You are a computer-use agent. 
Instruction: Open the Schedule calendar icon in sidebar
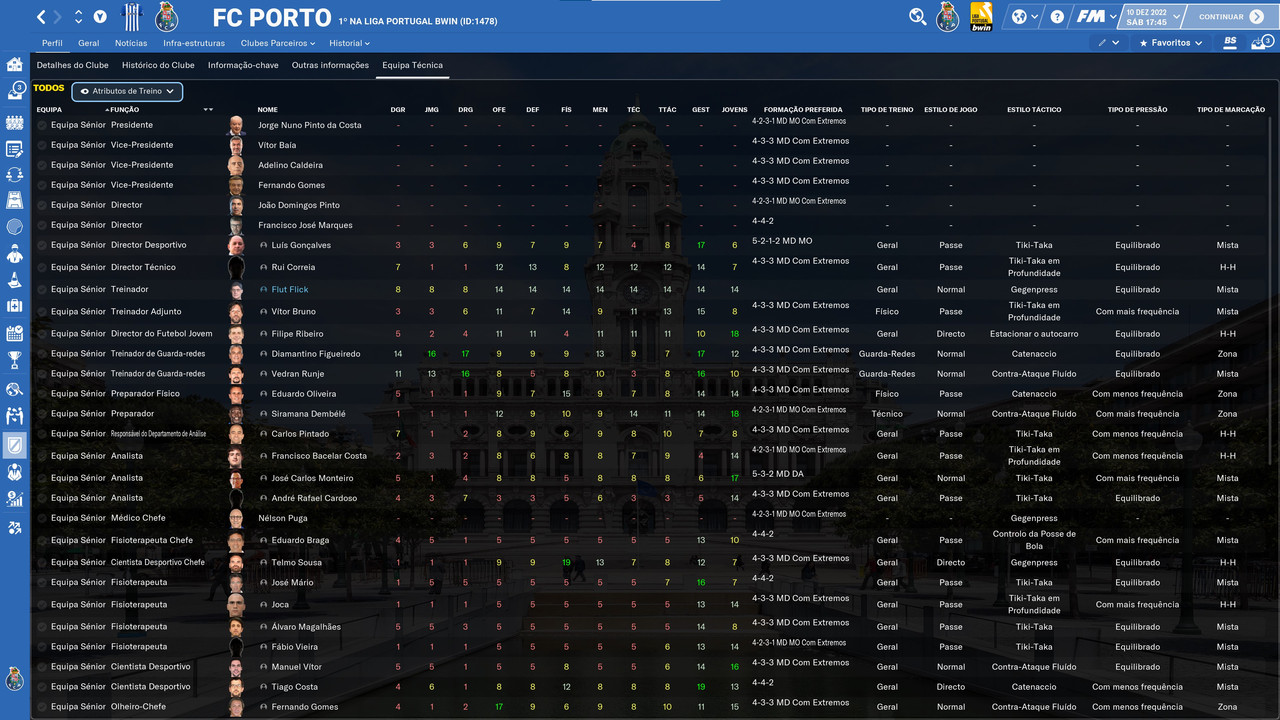(14, 333)
